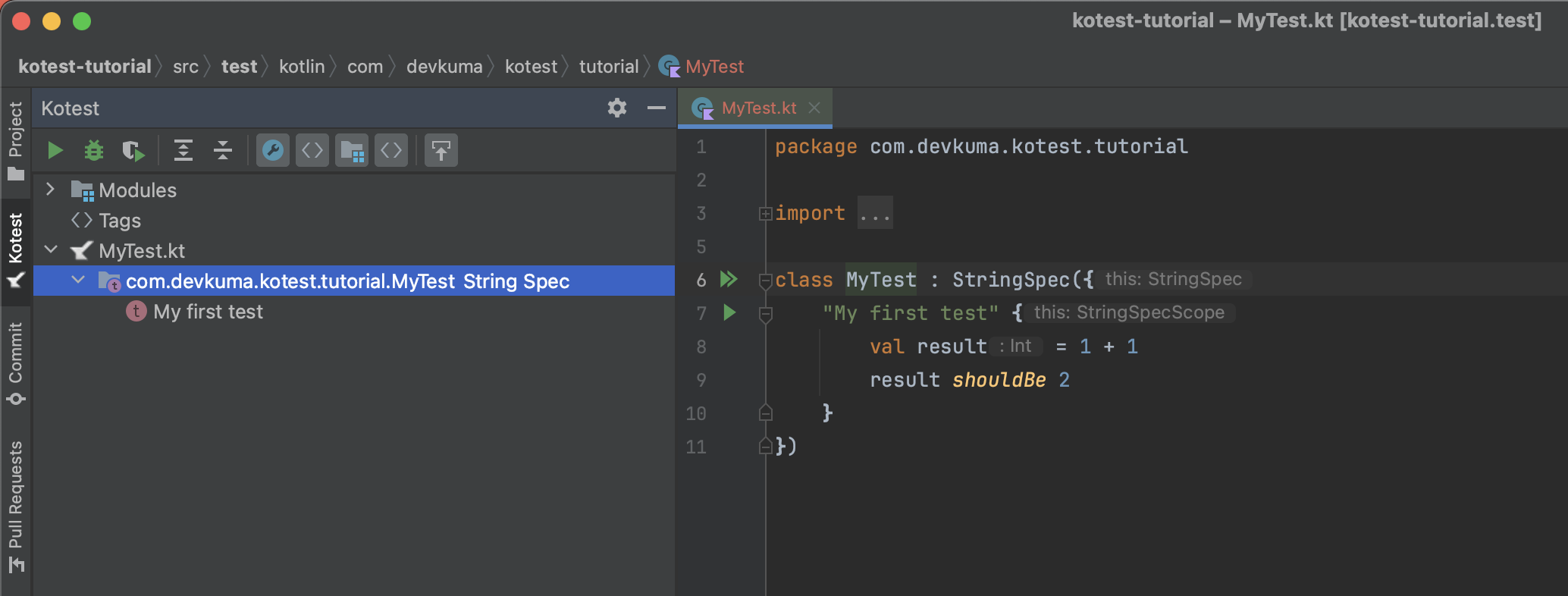This screenshot has height=596, width=1568.
Task: Click the shouldBe keyword in code
Action: [x=999, y=380]
